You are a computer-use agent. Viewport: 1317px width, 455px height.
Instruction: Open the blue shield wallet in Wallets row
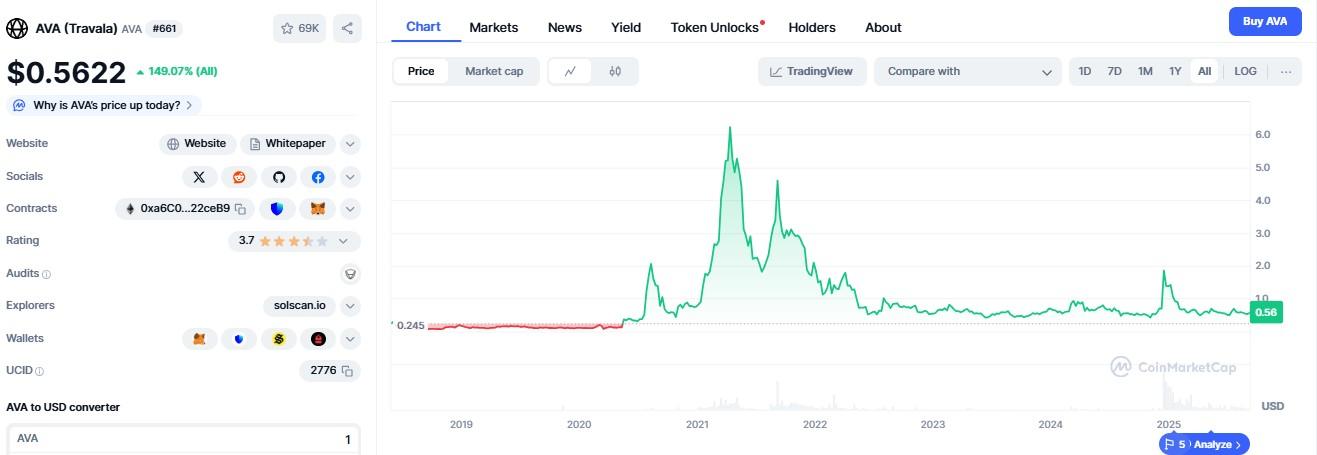pos(239,339)
